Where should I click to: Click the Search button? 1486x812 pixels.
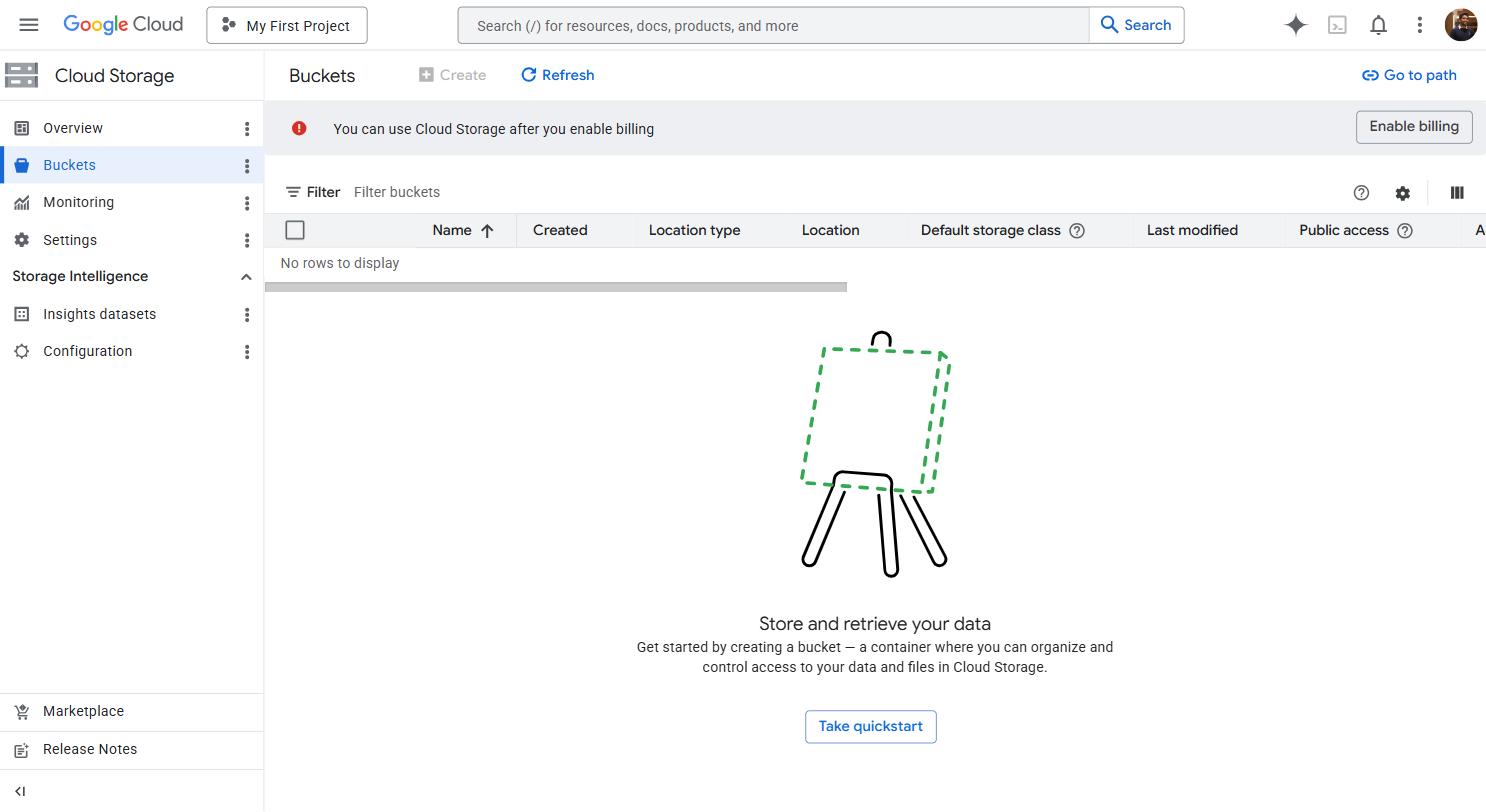point(1136,26)
